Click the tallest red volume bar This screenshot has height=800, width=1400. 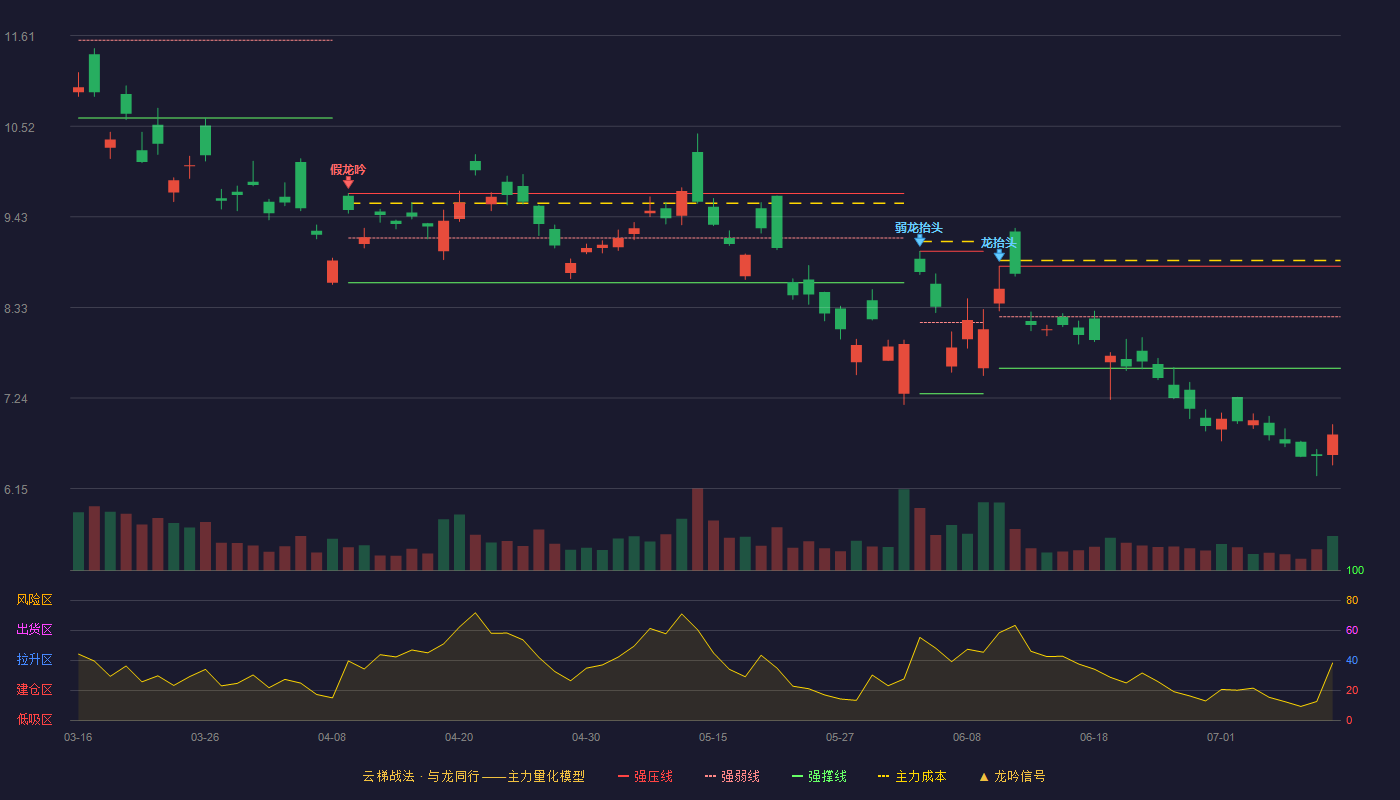(x=697, y=529)
